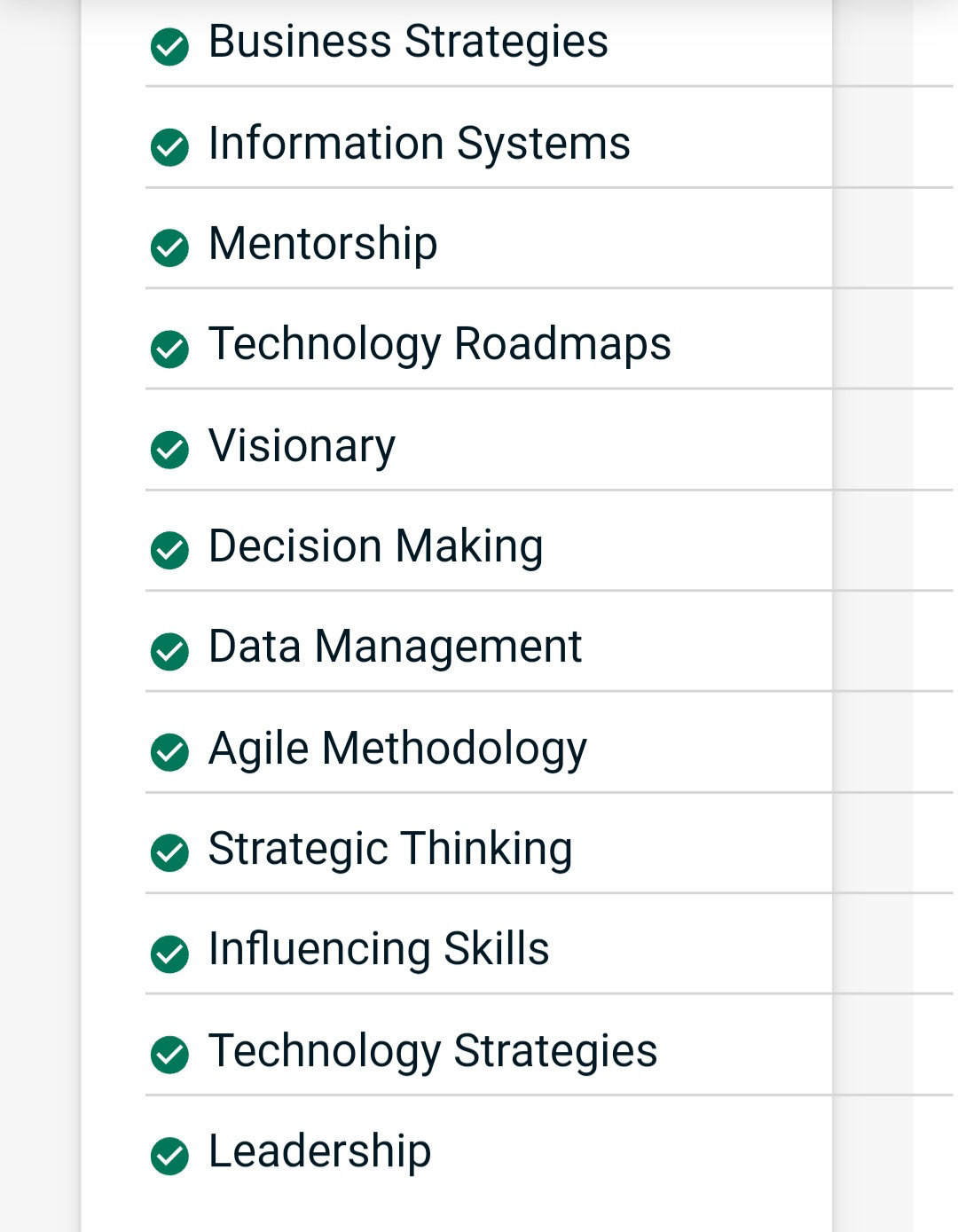Click the checkmark beside Agile Methodology
The height and width of the screenshot is (1232, 958).
click(x=169, y=752)
